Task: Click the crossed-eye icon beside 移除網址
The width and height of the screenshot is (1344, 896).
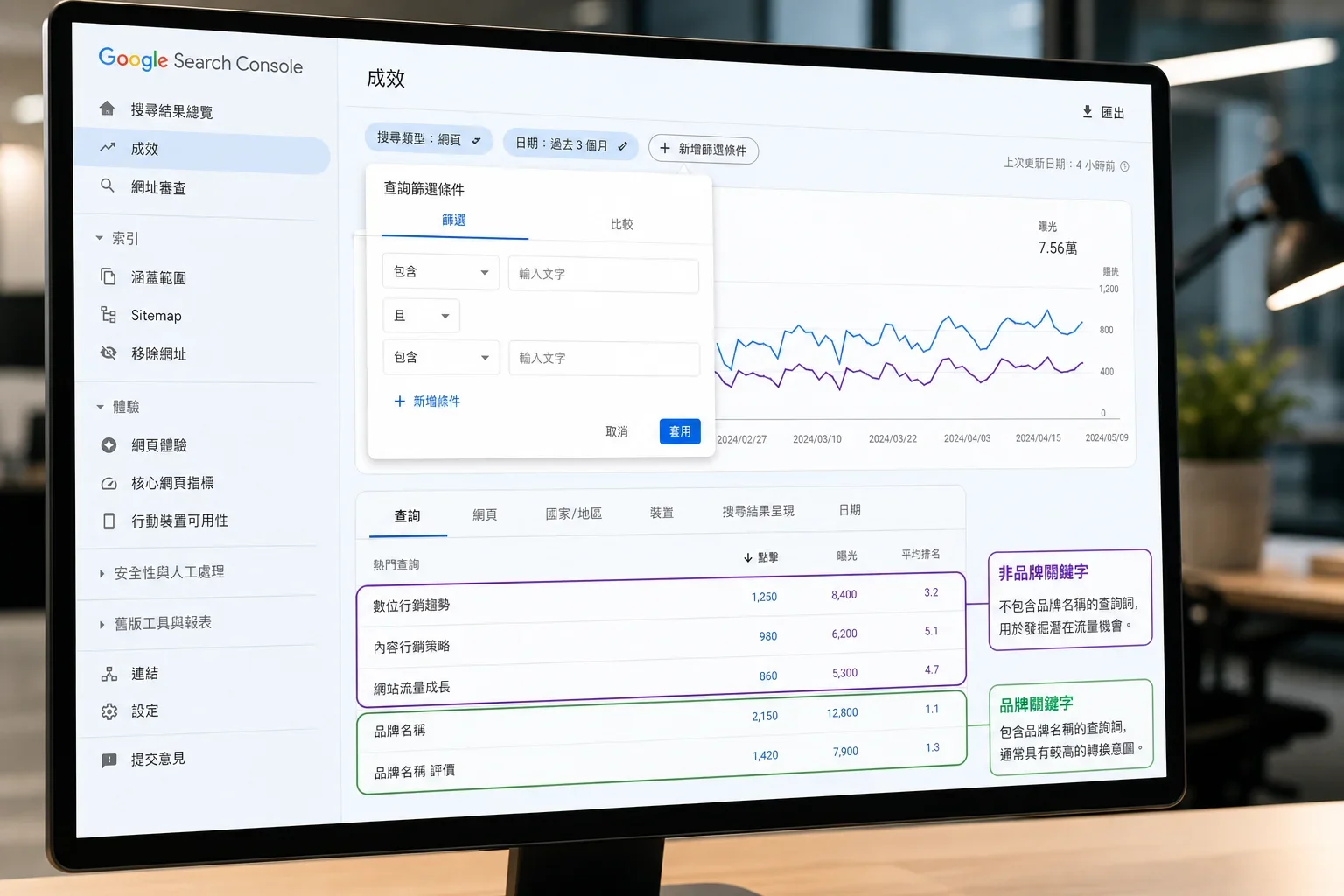Action: (x=108, y=353)
